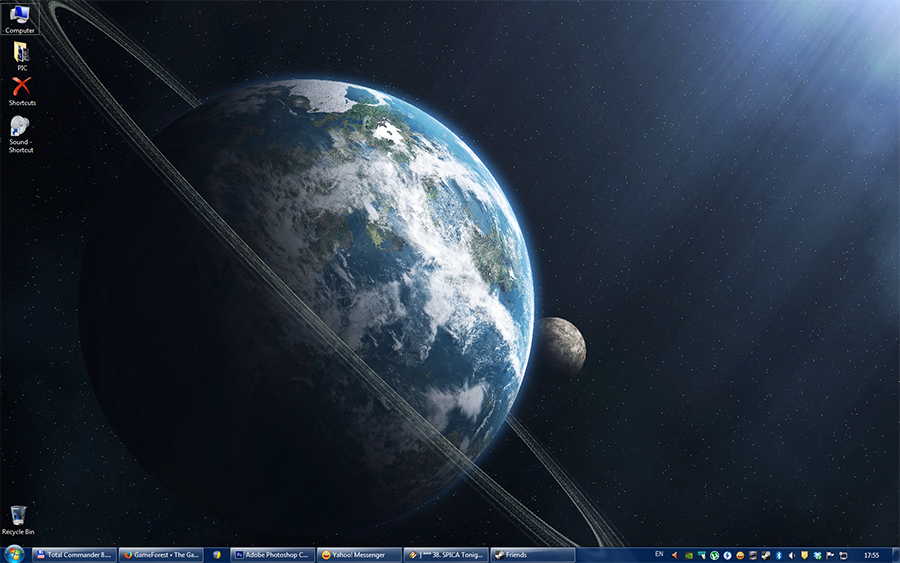This screenshot has height=563, width=900.
Task: Click the blue lightning bolt tray icon
Action: tap(727, 556)
